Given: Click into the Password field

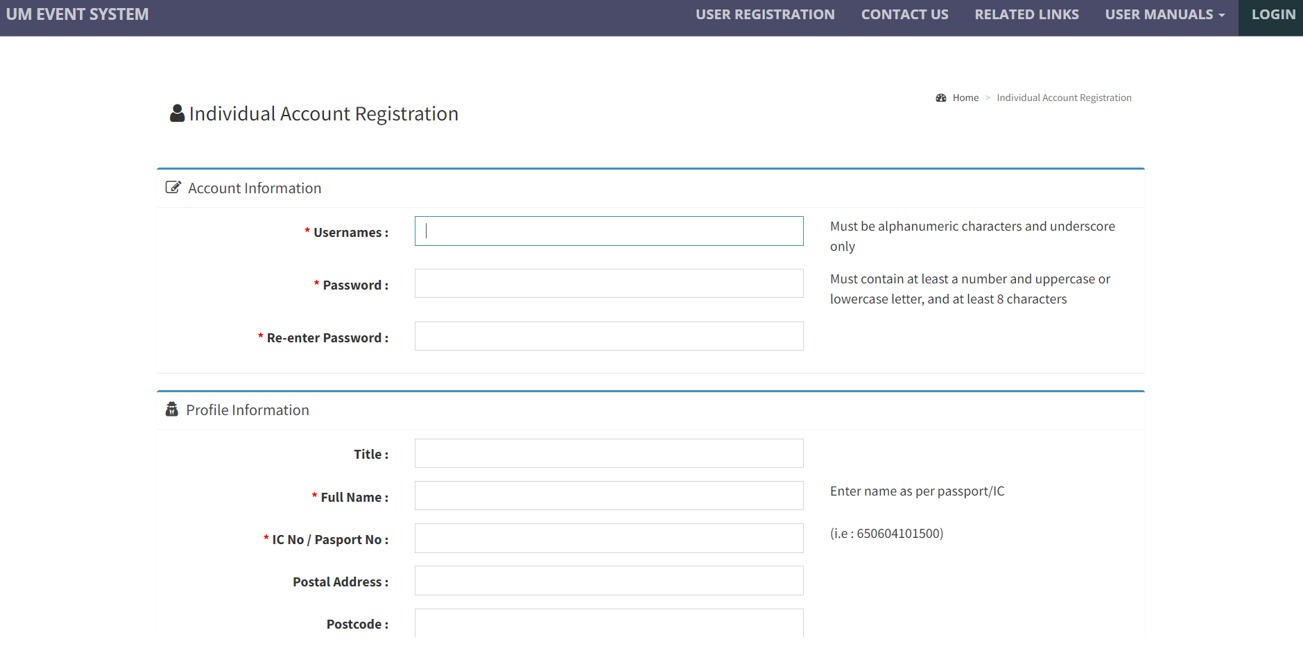Looking at the screenshot, I should click(608, 284).
